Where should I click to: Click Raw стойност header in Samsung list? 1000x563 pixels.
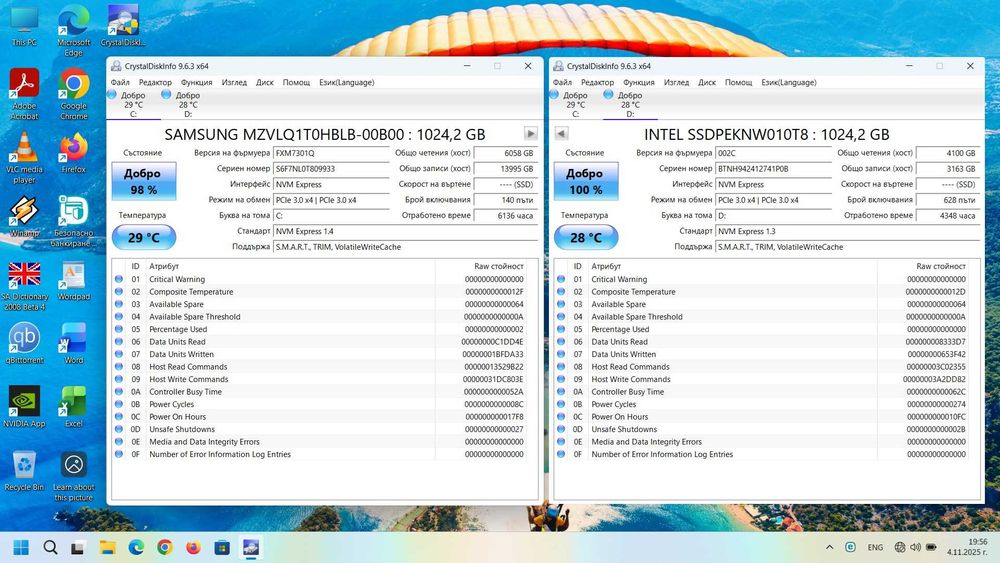click(x=498, y=266)
